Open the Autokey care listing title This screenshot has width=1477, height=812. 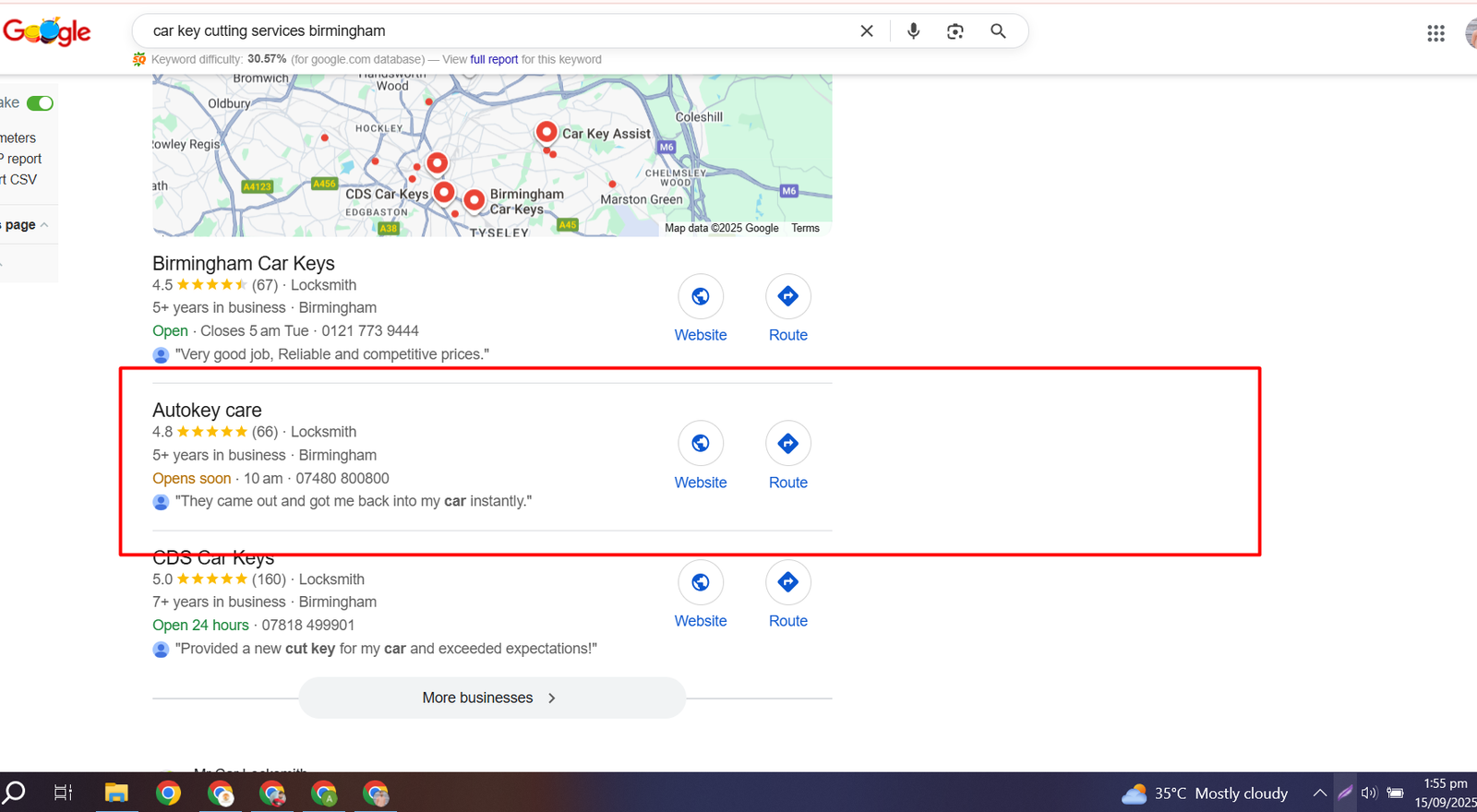[x=207, y=411]
